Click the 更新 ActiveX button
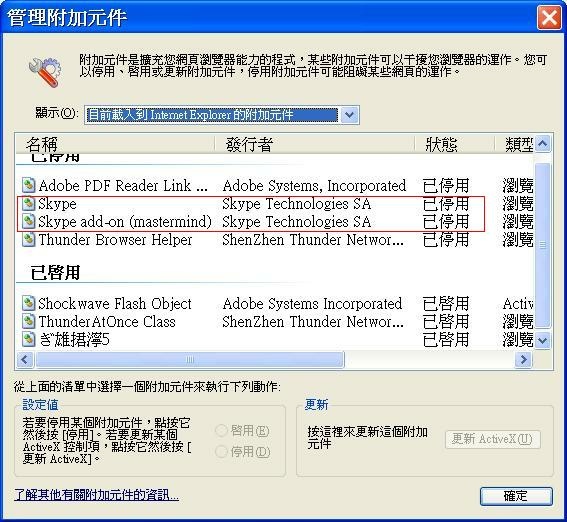This screenshot has width=567, height=522. (x=493, y=439)
